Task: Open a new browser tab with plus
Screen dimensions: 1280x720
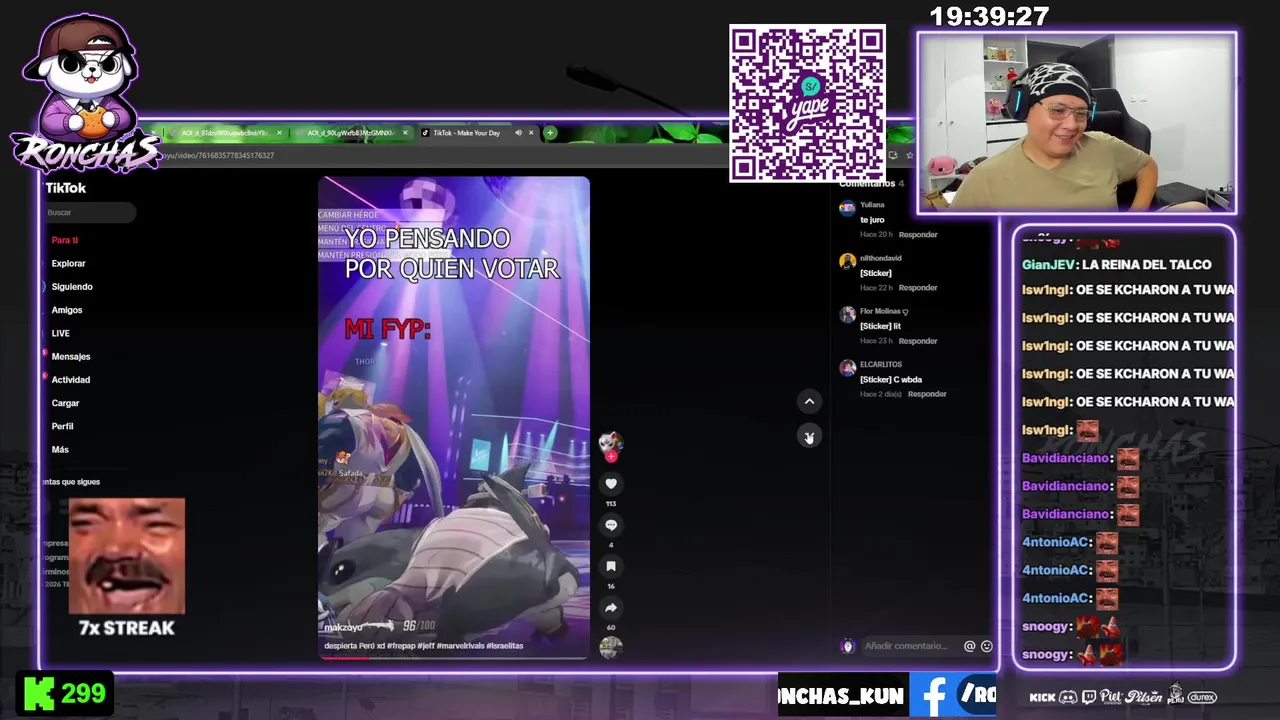Action: tap(550, 133)
